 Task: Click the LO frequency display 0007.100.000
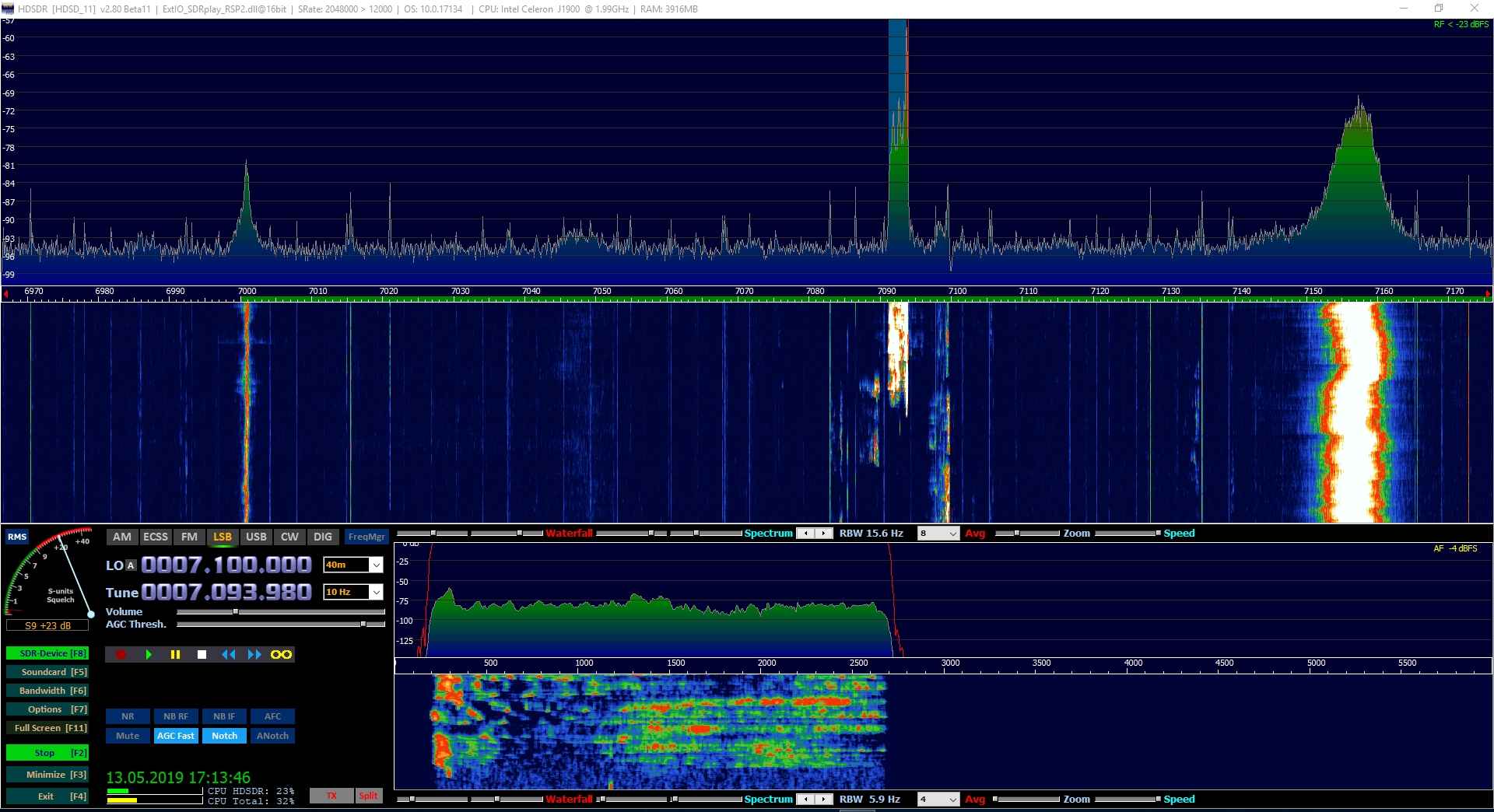pyautogui.click(x=226, y=565)
